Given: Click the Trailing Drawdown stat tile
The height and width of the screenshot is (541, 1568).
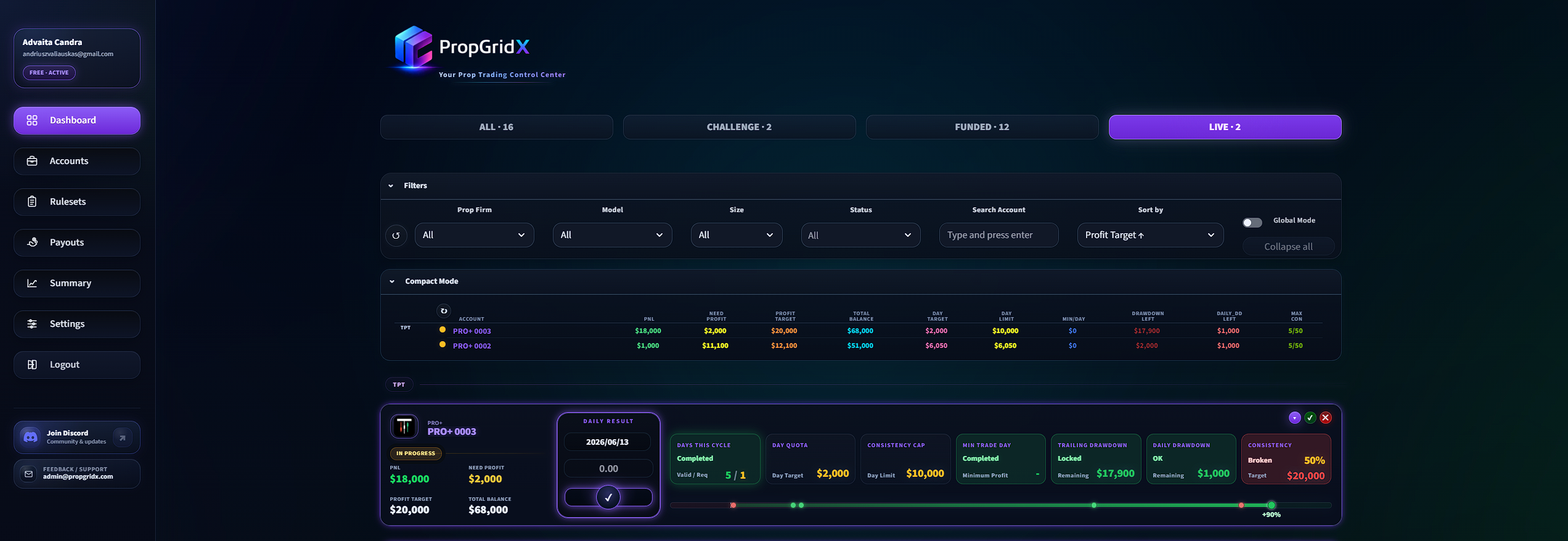Looking at the screenshot, I should [1096, 459].
